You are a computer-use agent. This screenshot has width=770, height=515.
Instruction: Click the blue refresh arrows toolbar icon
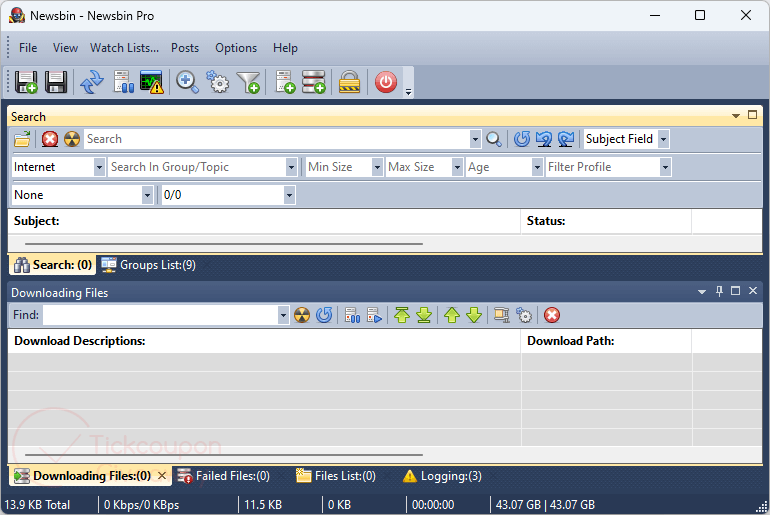(x=92, y=82)
